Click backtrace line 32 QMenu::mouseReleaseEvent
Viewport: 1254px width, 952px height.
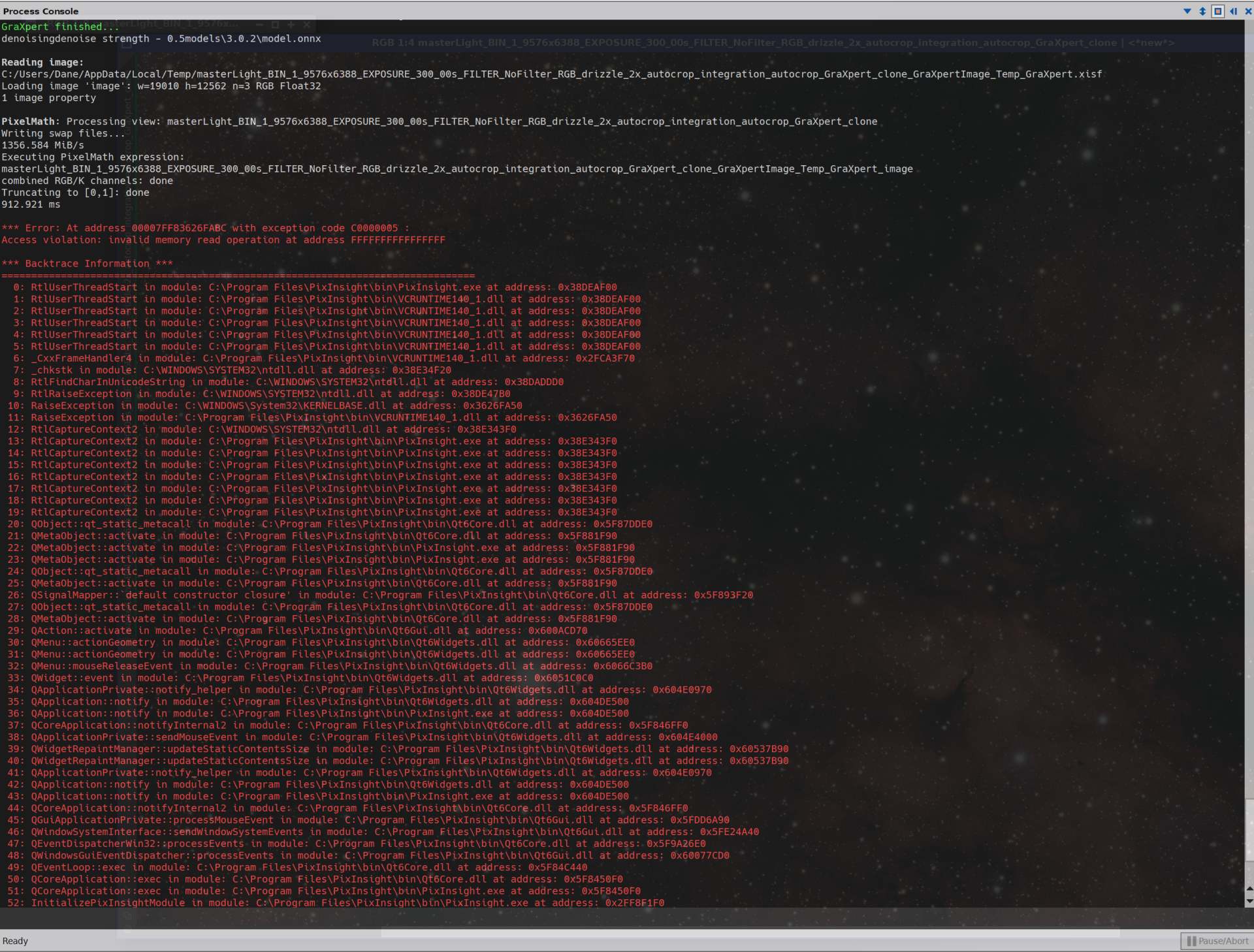[x=330, y=667]
